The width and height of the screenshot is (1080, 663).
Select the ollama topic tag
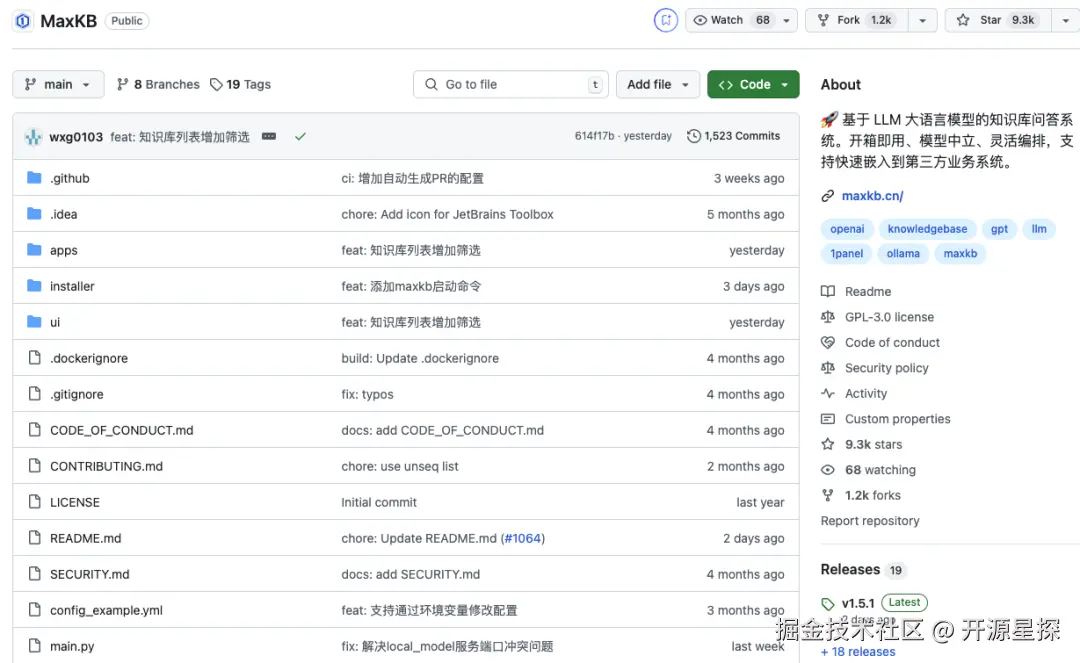(x=903, y=253)
